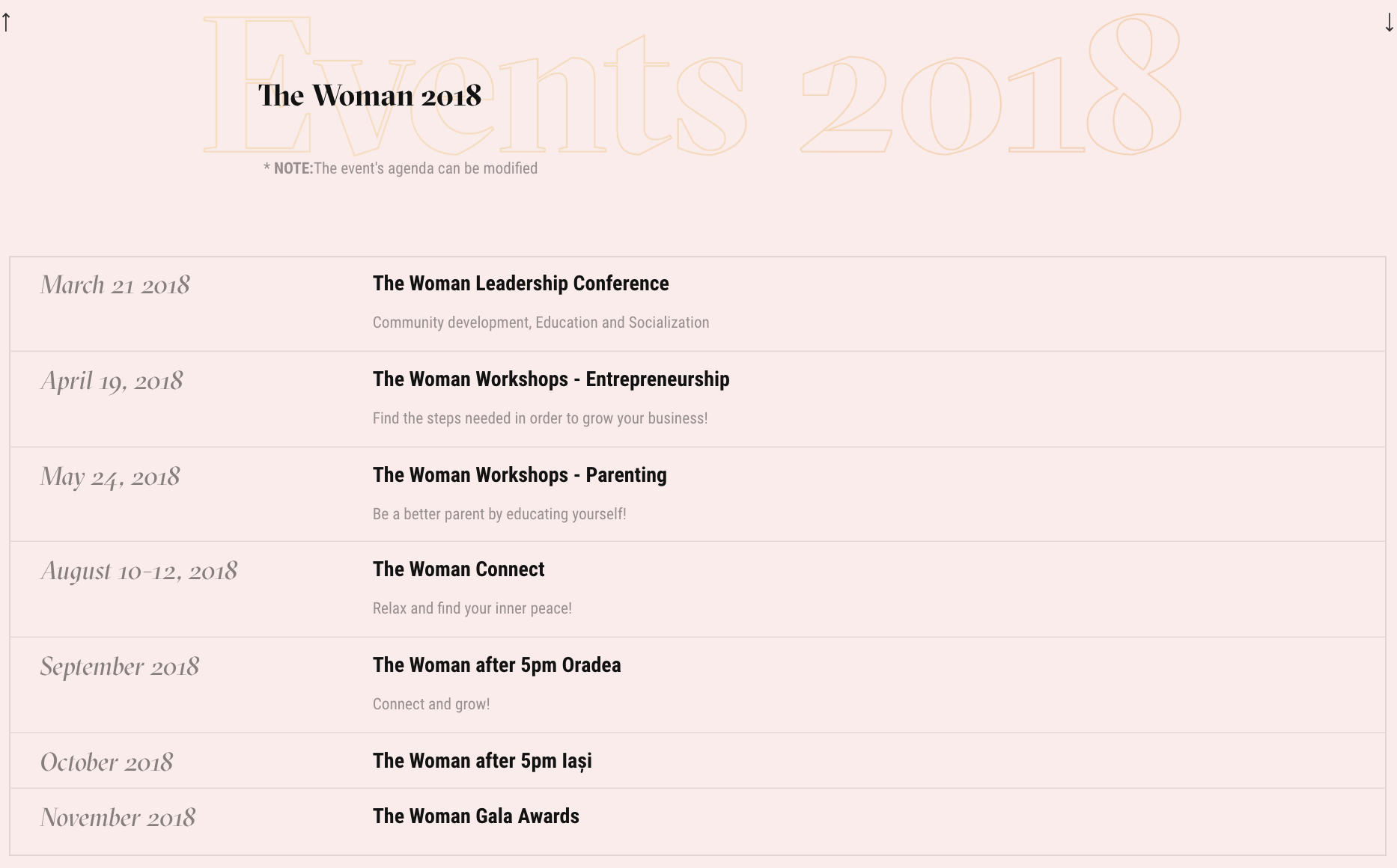Open The Woman Connect event
The image size is (1397, 868).
pos(459,569)
